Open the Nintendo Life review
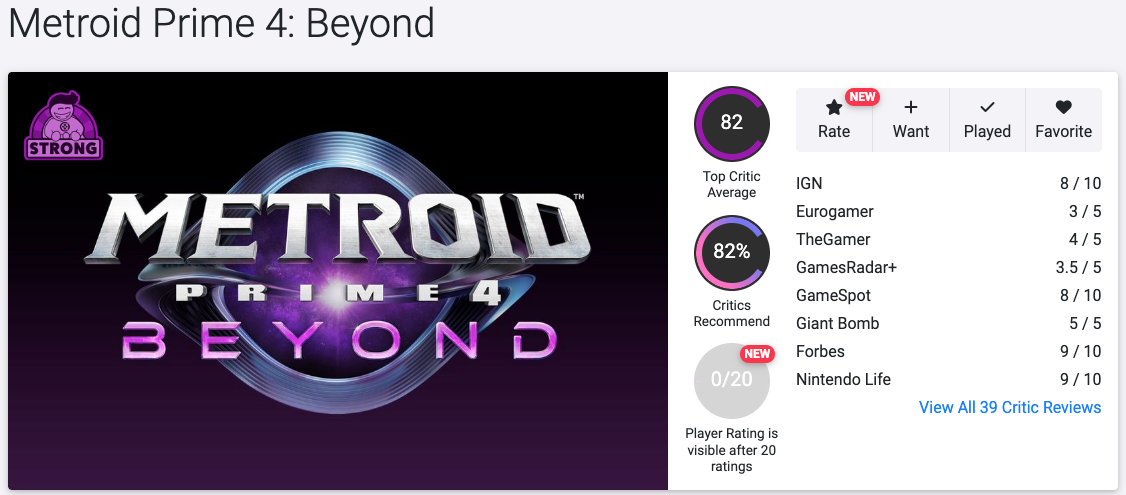The width and height of the screenshot is (1126, 495). (x=843, y=379)
